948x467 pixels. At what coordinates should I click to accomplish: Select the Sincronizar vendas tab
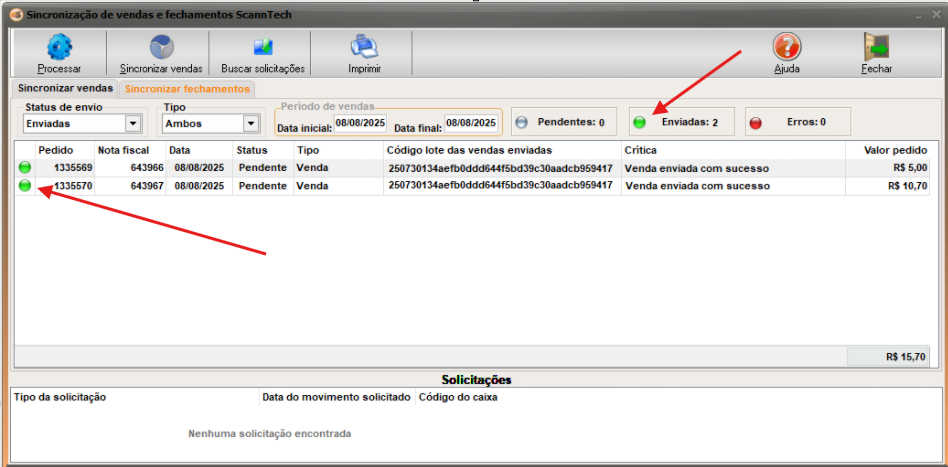65,89
